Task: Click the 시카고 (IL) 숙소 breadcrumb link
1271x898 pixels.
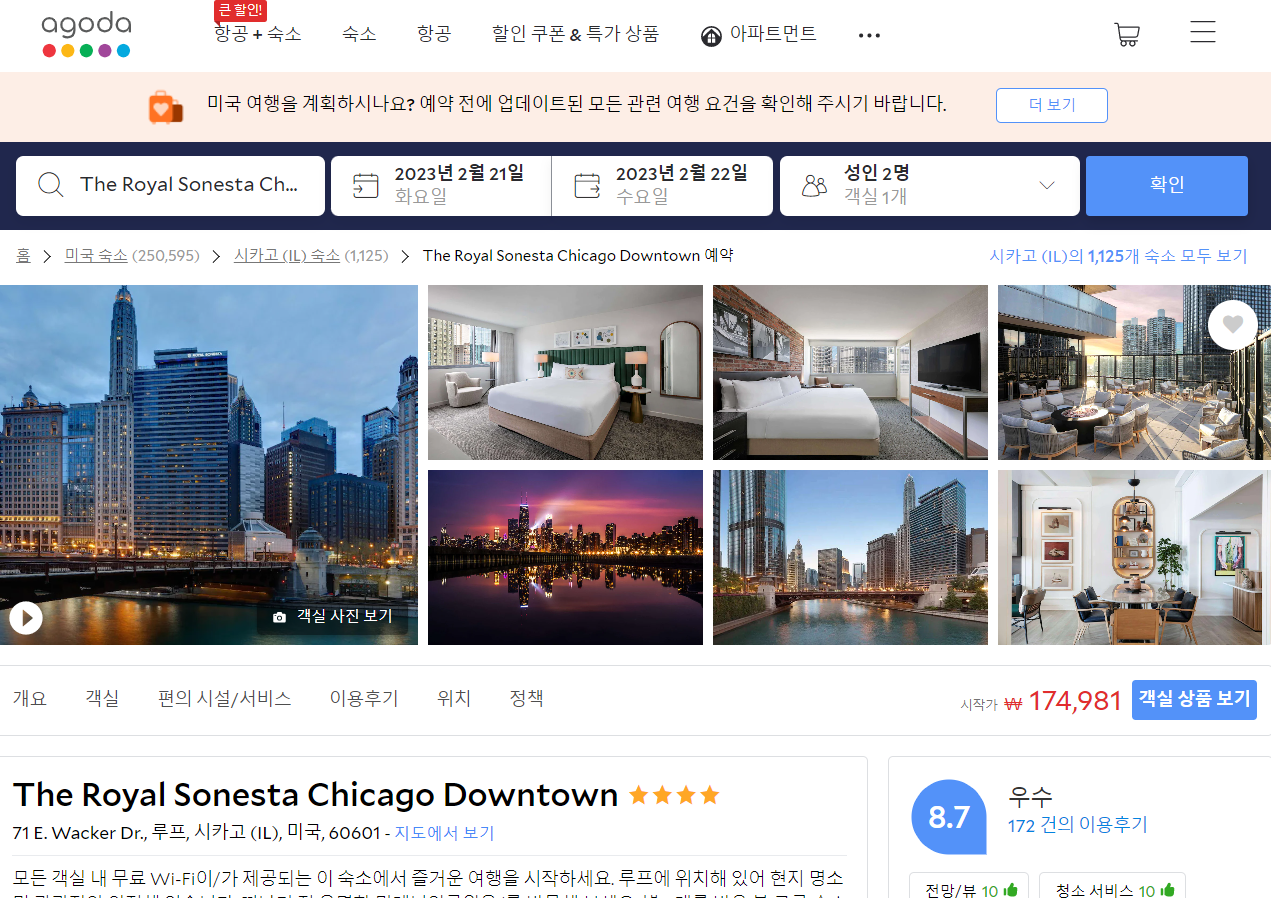Action: click(x=287, y=256)
